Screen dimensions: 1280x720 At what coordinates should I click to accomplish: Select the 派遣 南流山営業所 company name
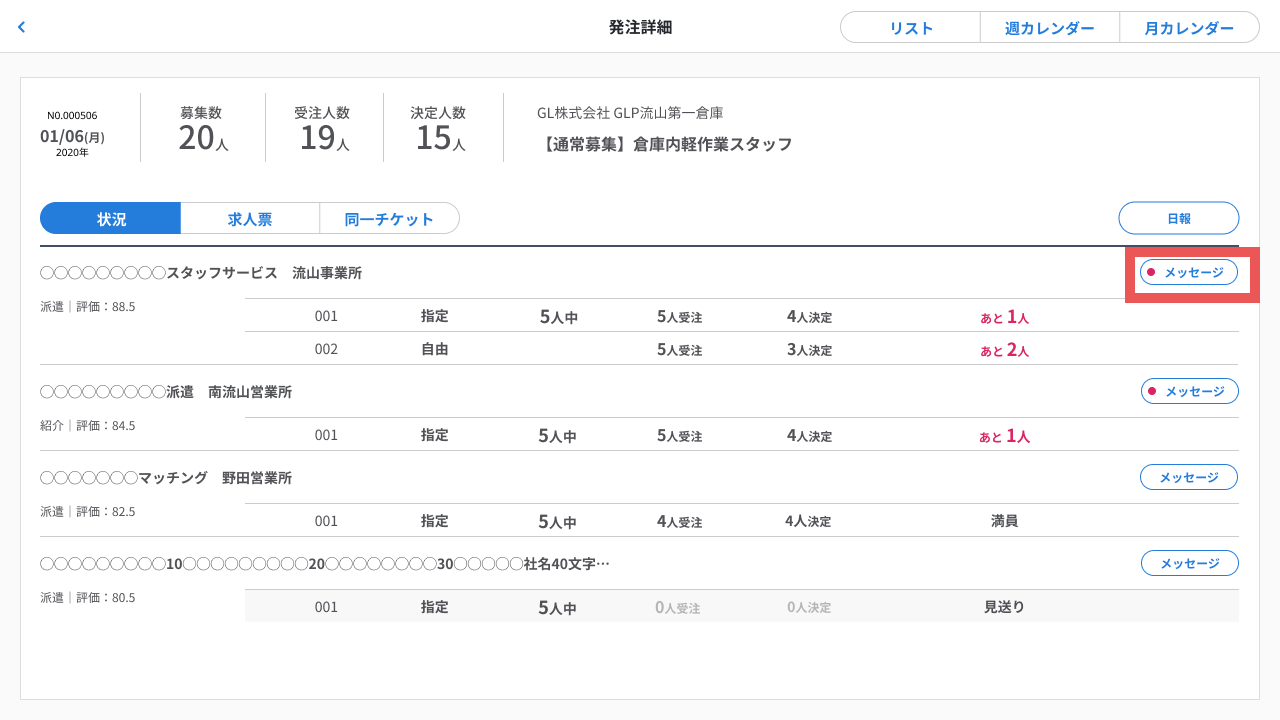click(166, 392)
